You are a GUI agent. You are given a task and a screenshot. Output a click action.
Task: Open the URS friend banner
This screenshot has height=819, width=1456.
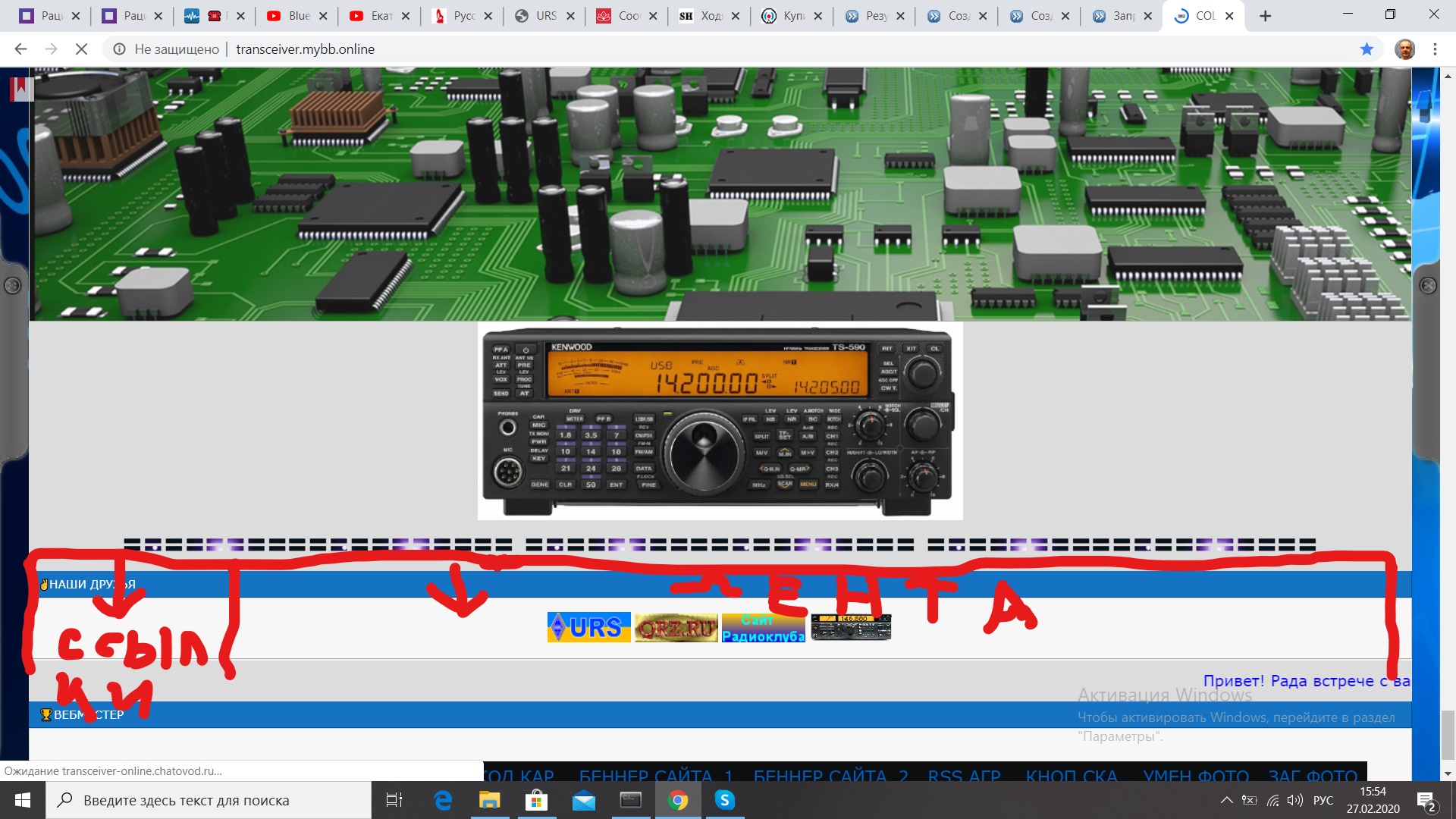point(588,627)
